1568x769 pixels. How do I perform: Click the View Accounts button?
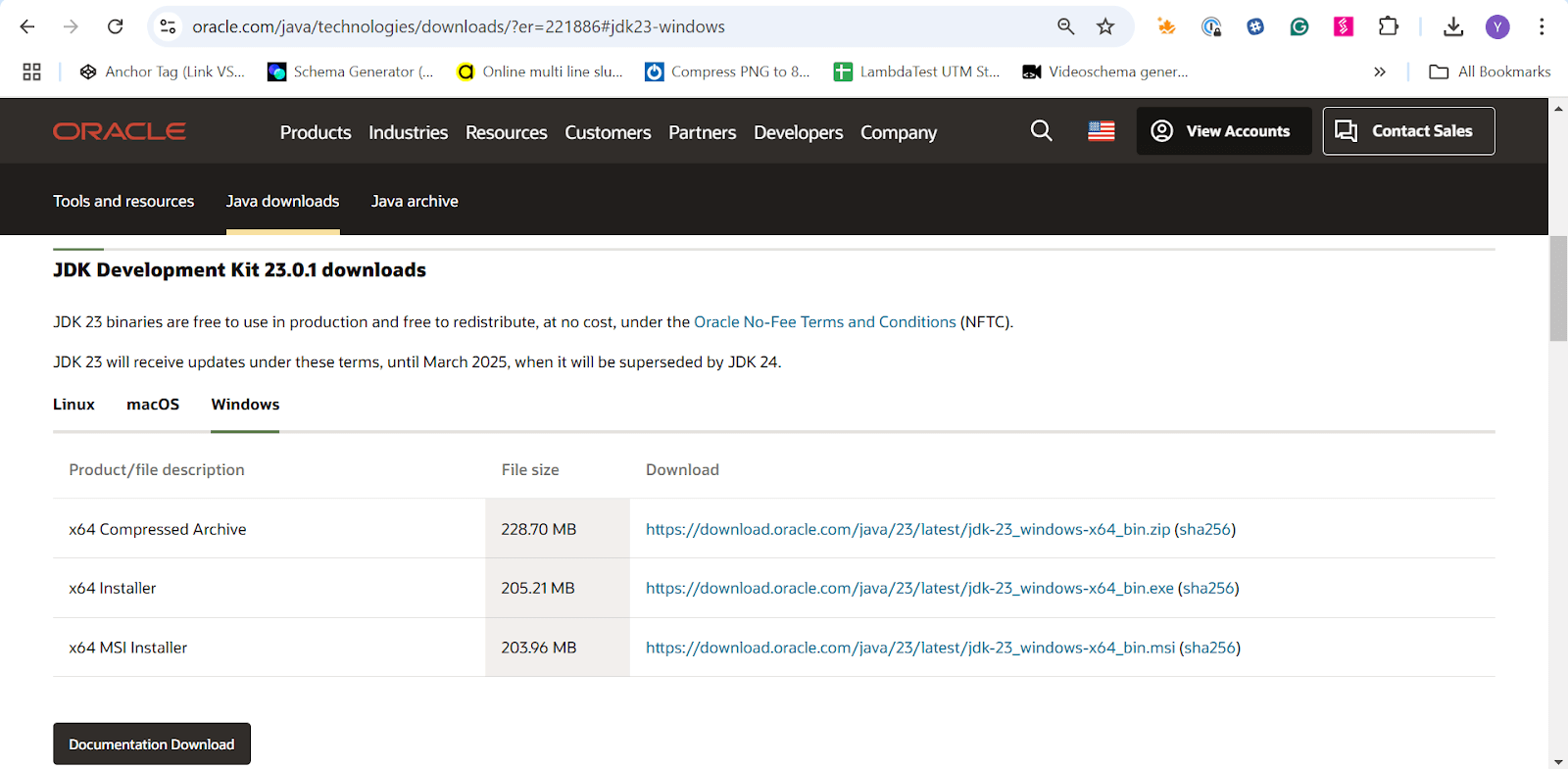1224,131
